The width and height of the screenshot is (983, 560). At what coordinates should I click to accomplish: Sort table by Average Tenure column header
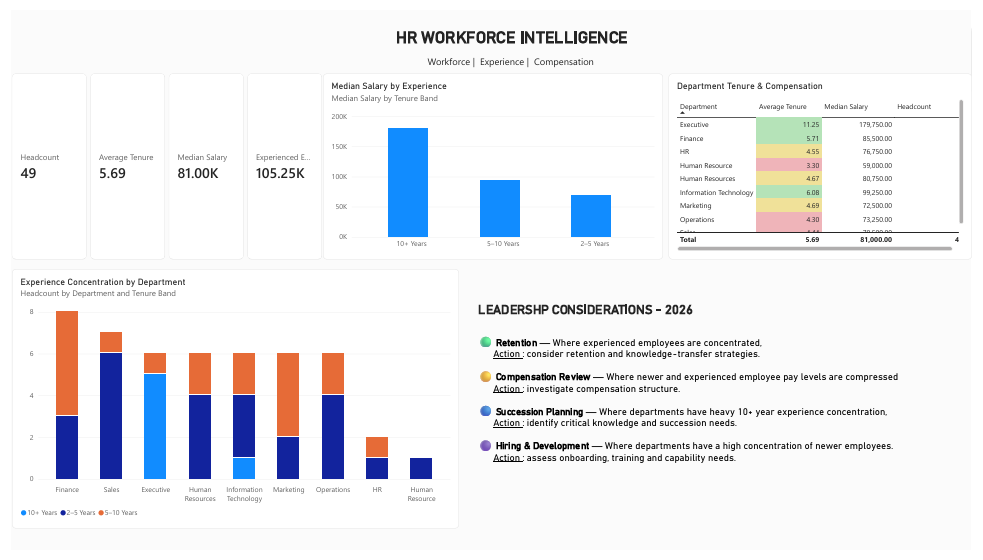coord(782,107)
